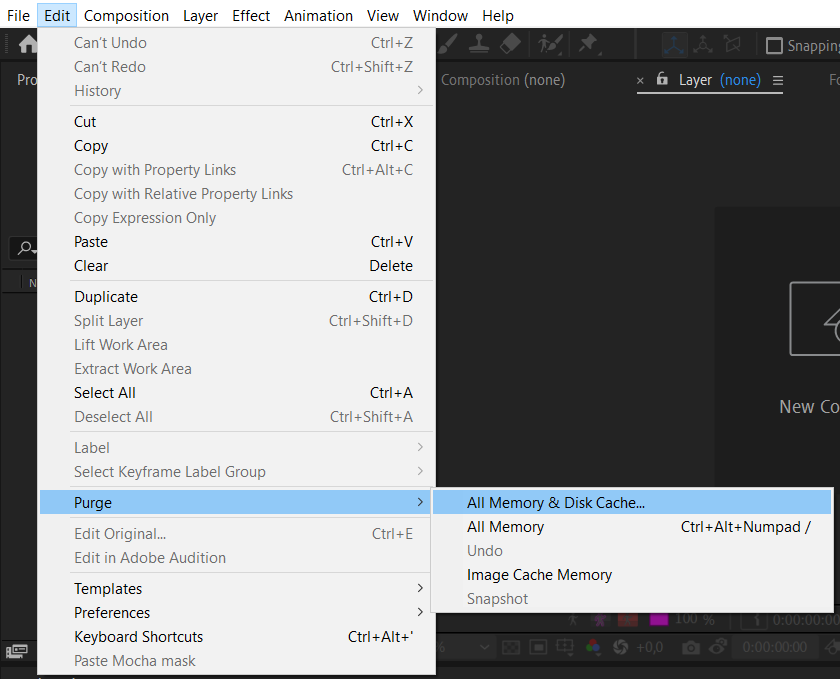
Task: Select the Roto Brush tool
Action: [550, 44]
